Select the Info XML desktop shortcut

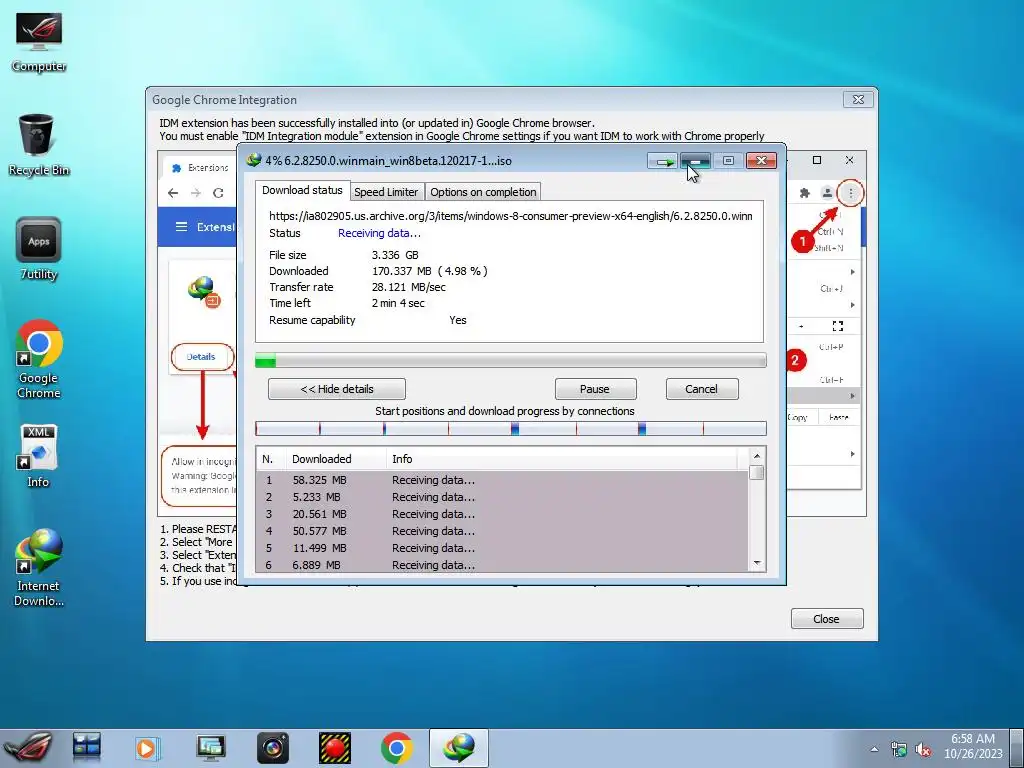[x=39, y=456]
